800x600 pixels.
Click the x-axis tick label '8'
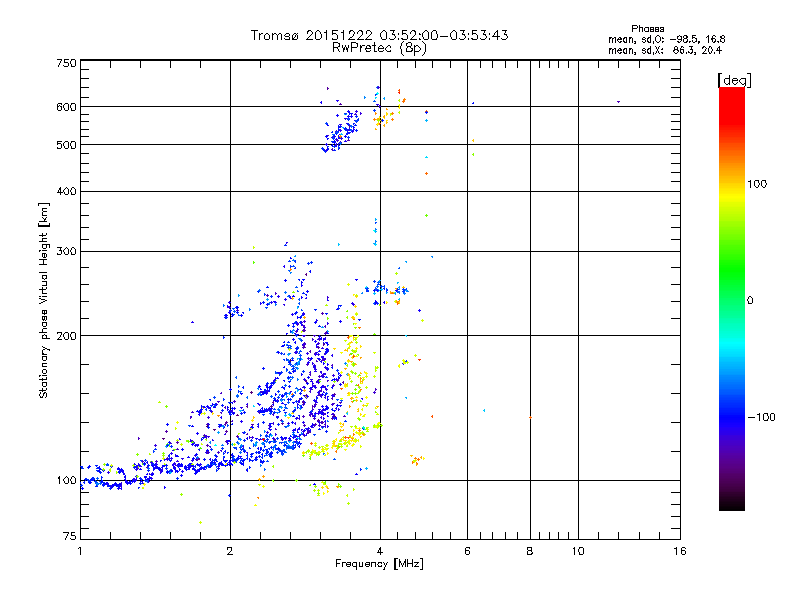click(530, 551)
